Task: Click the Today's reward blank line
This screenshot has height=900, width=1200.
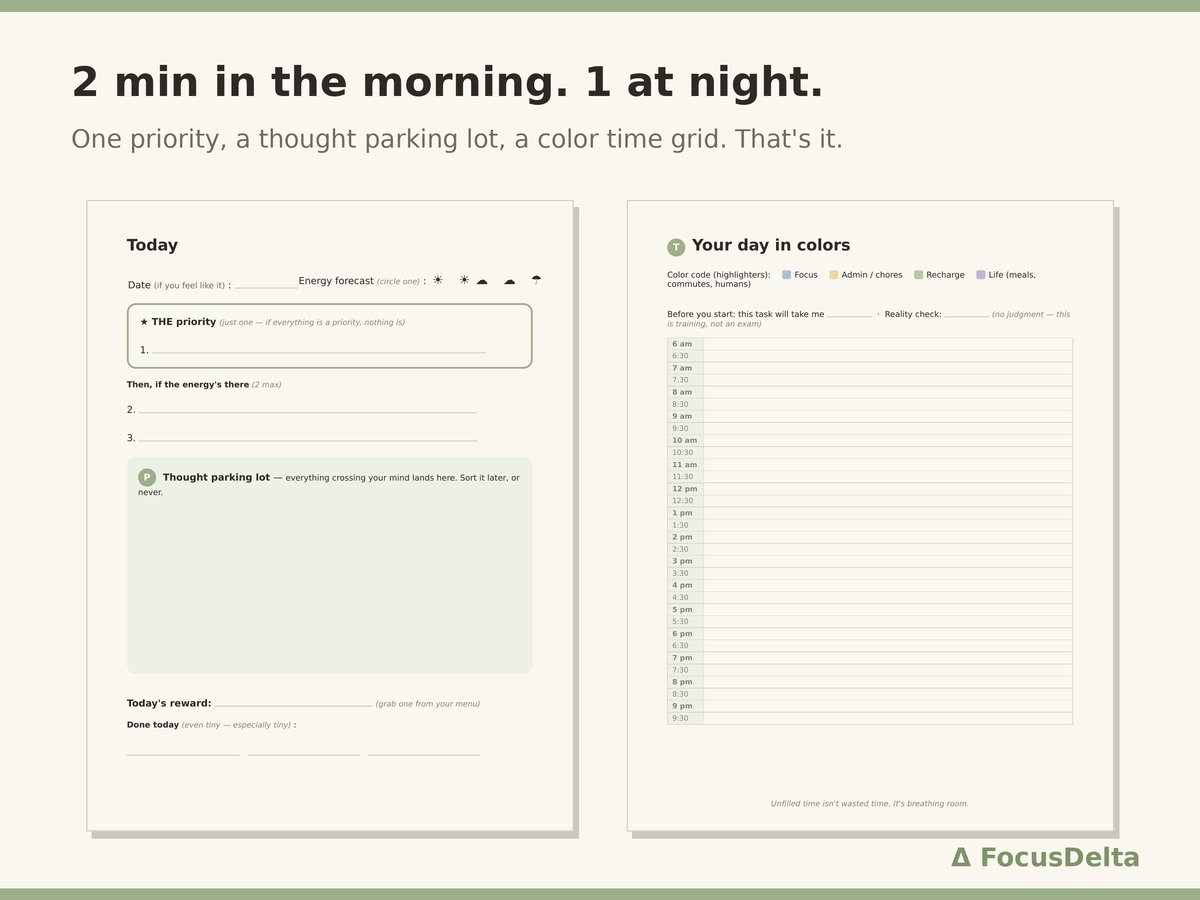Action: pyautogui.click(x=293, y=705)
